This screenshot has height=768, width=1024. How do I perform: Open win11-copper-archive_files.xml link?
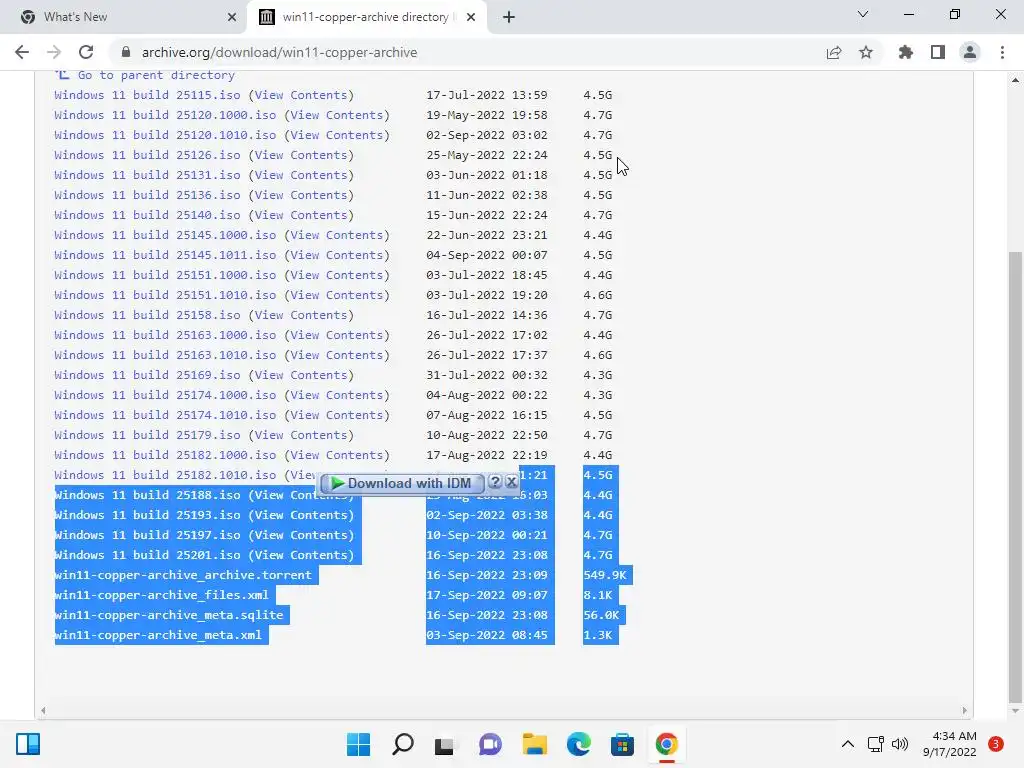tap(161, 596)
